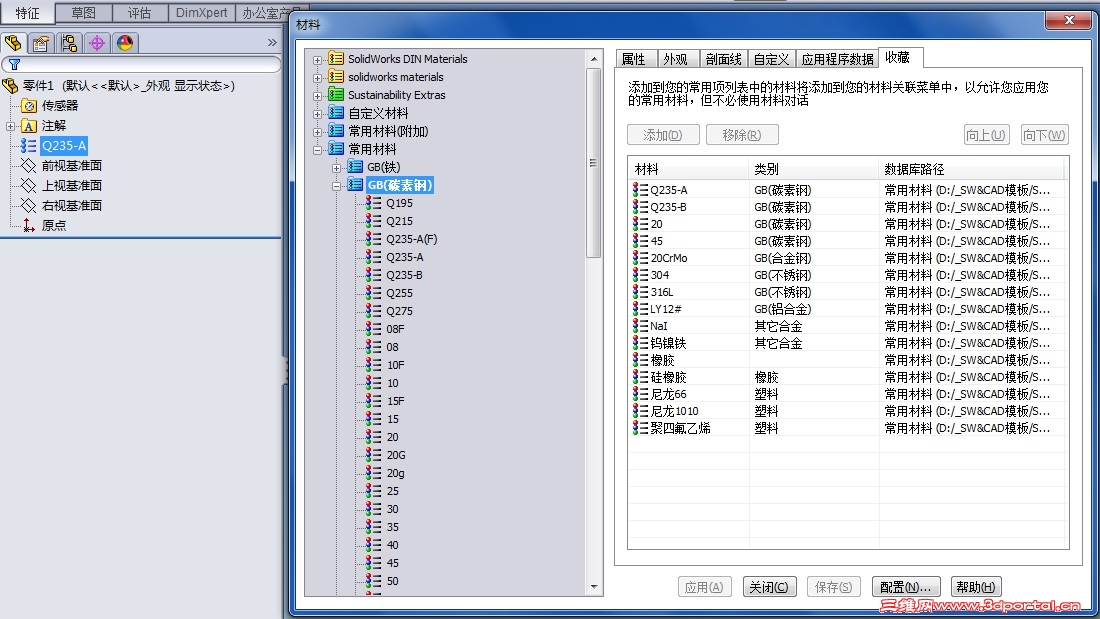Select 钨镍铁 row in favorites list
The height and width of the screenshot is (619, 1100).
point(847,342)
